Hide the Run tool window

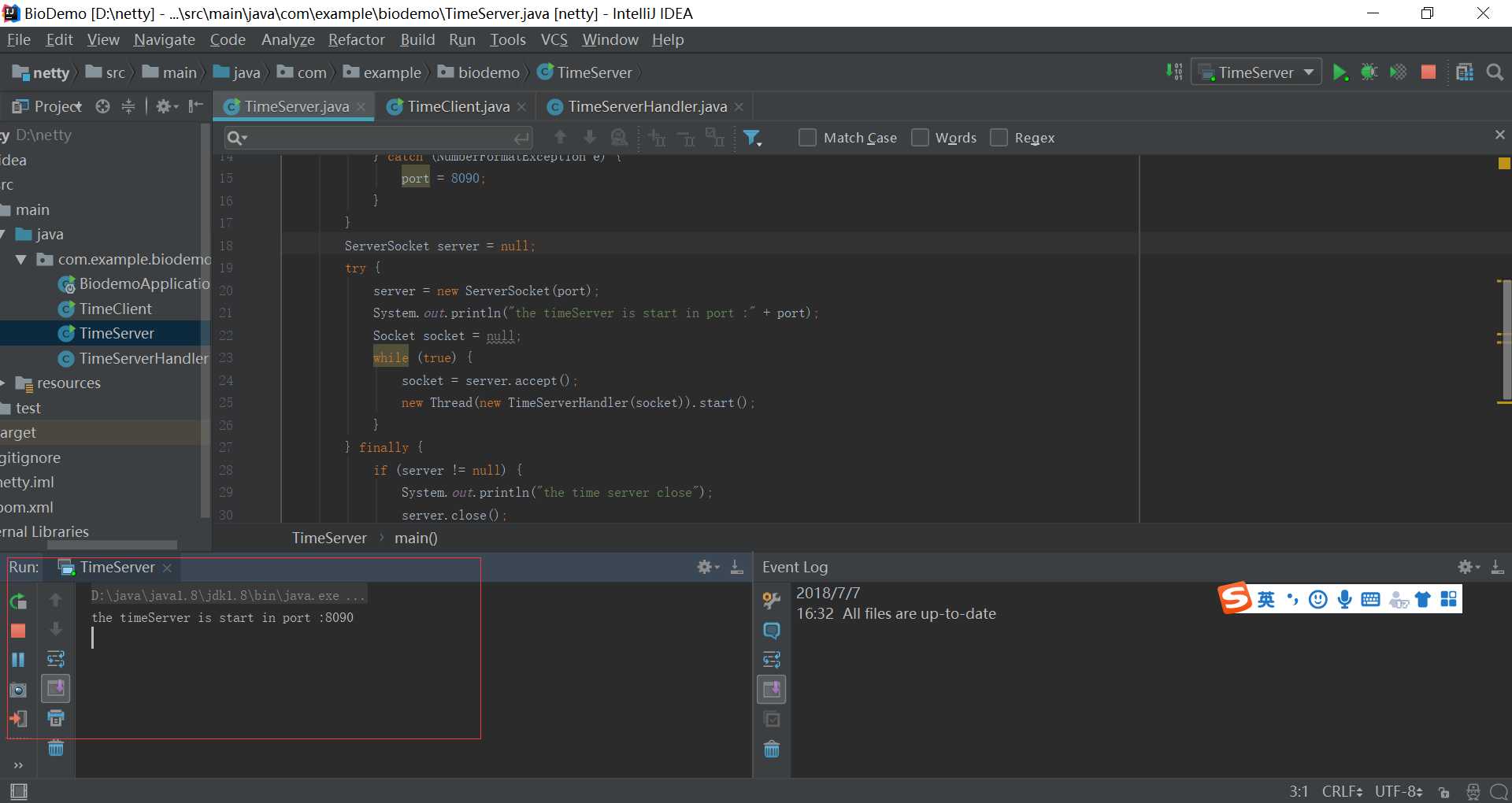[x=737, y=567]
